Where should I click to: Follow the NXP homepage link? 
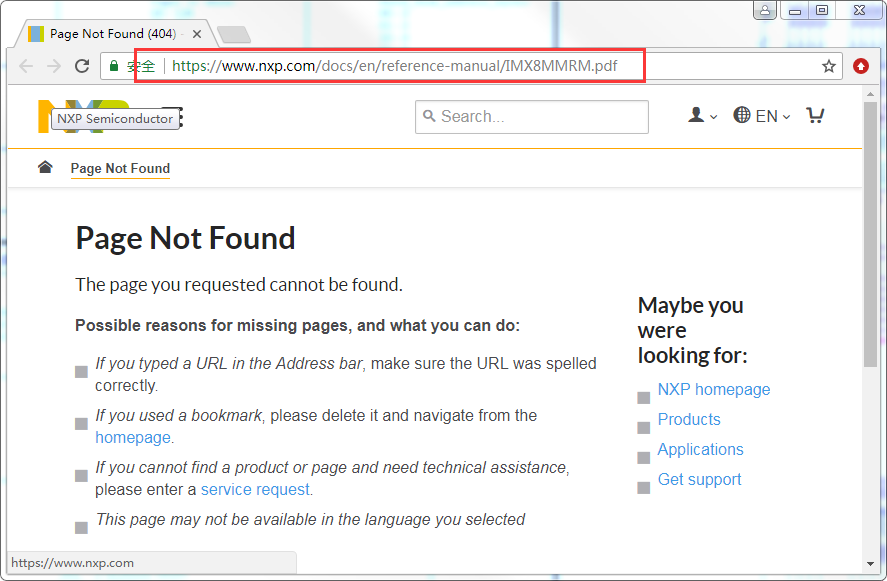pos(713,389)
